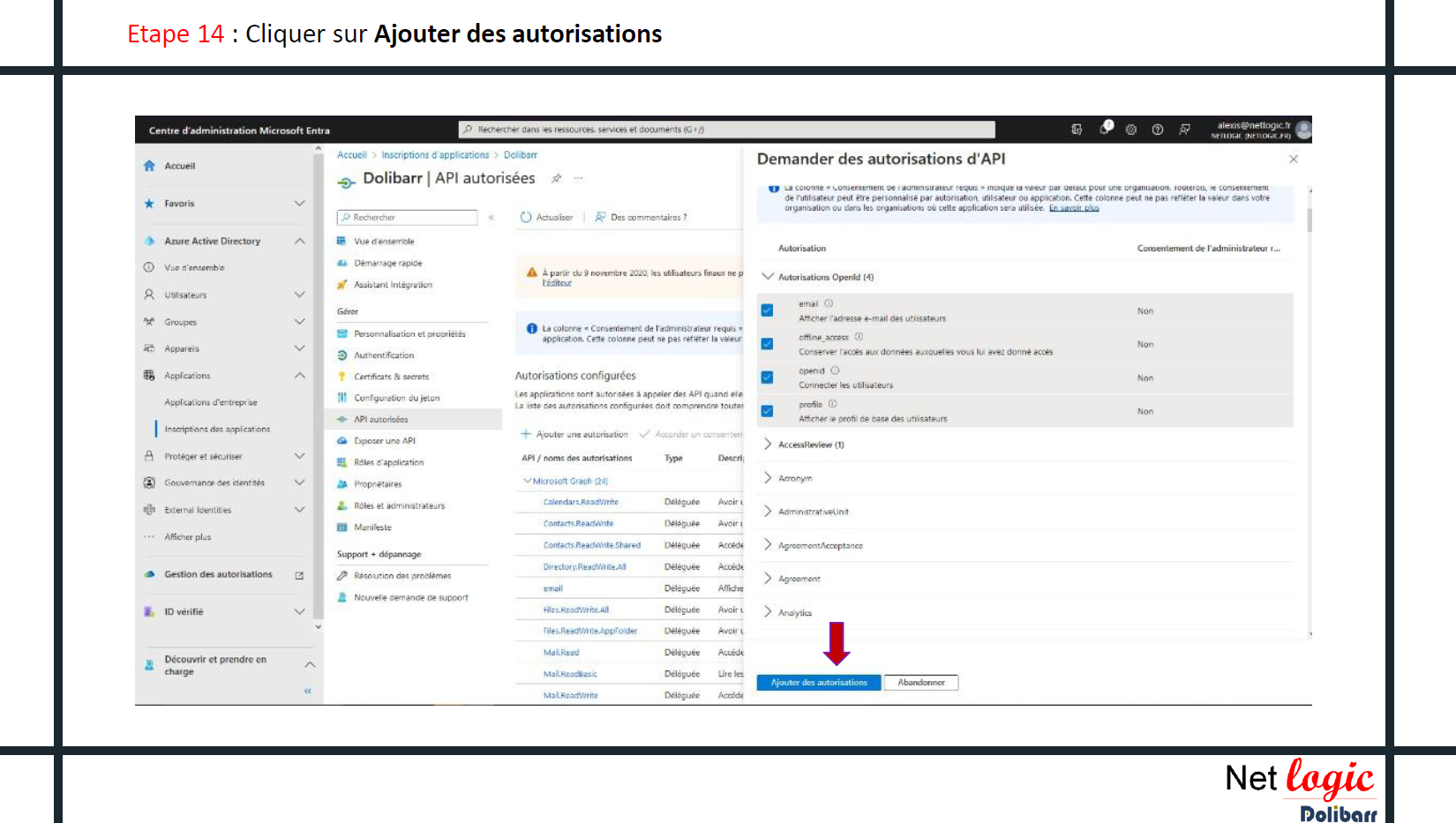This screenshot has height=823, width=1456.
Task: Expand the AccessReview permission group
Action: pyautogui.click(x=768, y=445)
